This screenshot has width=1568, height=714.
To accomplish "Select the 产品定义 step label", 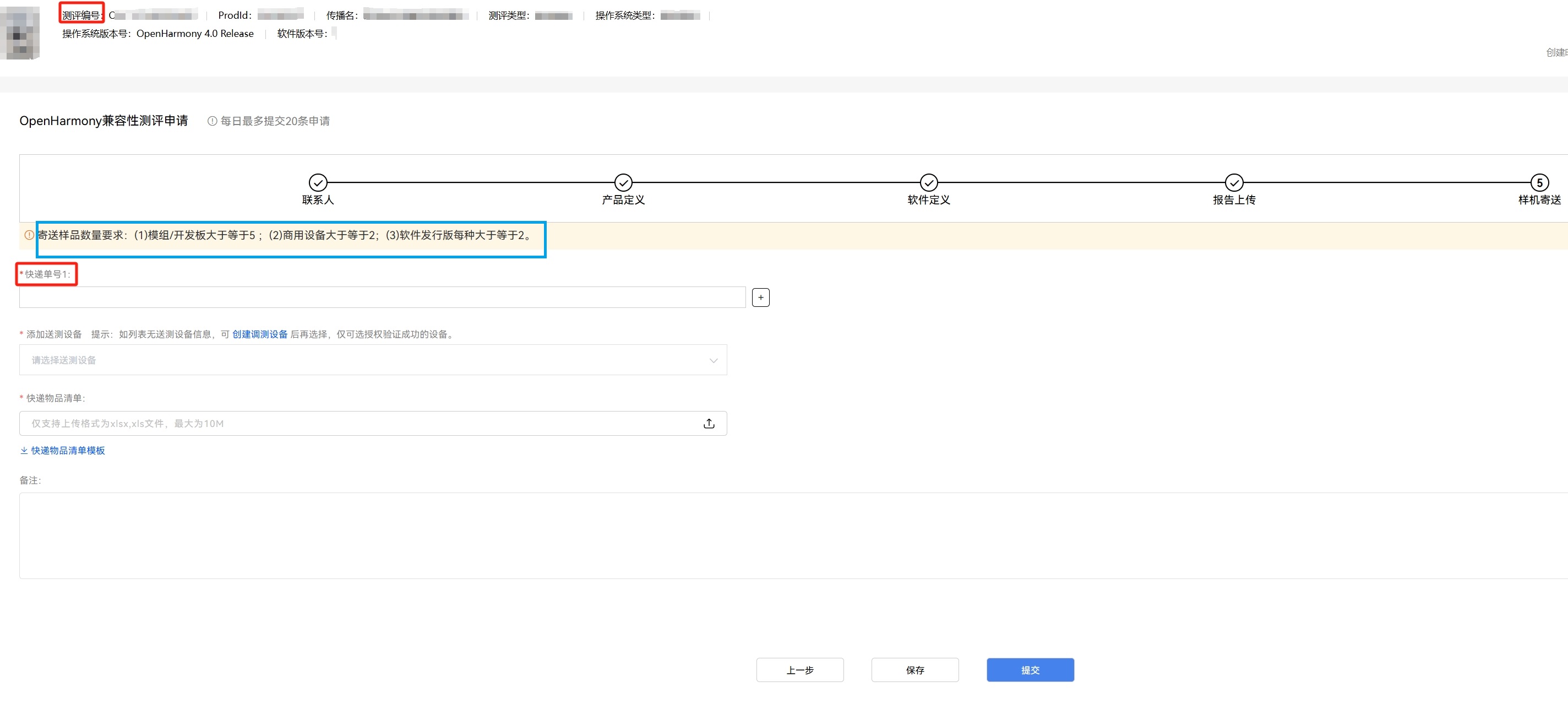I will 623,200.
